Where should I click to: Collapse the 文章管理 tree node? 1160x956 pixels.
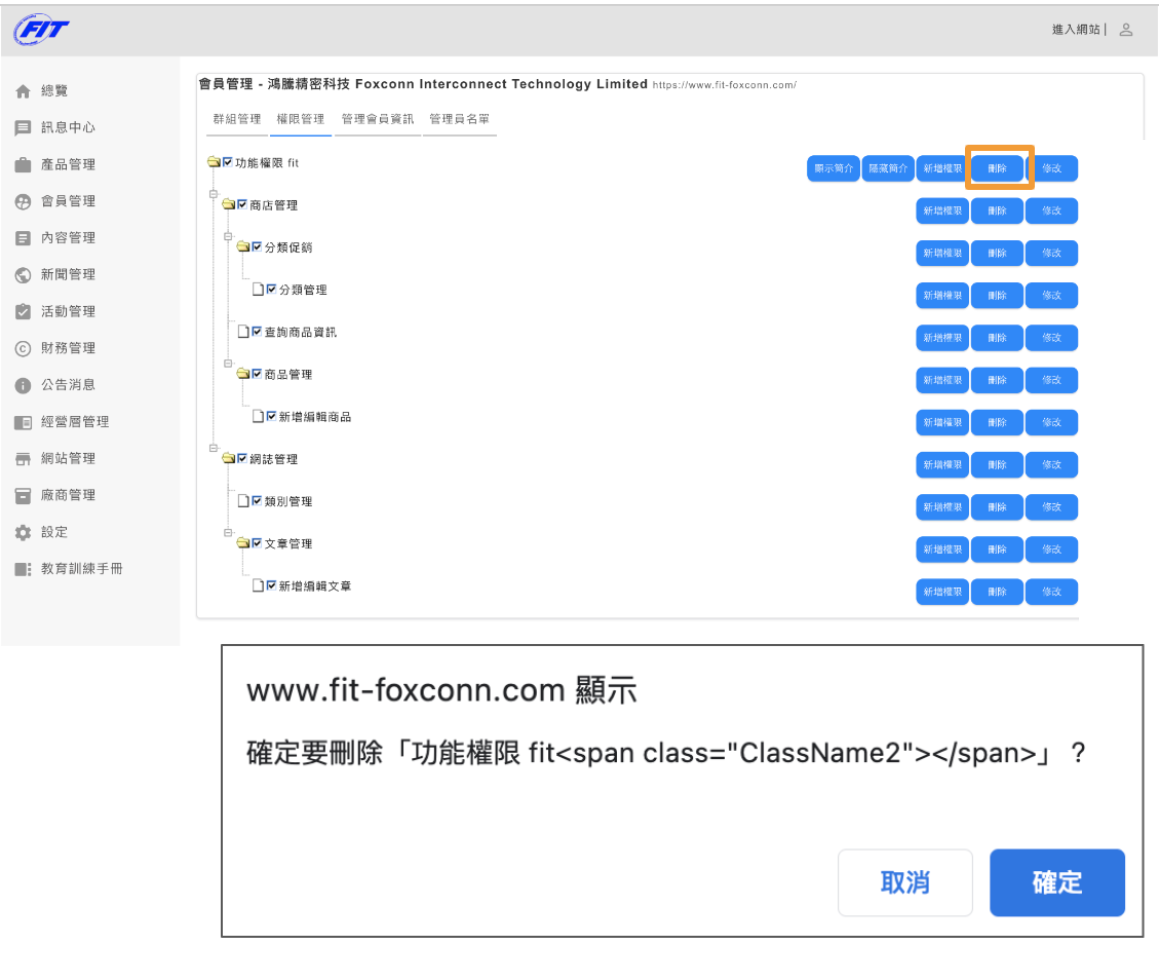tap(228, 533)
